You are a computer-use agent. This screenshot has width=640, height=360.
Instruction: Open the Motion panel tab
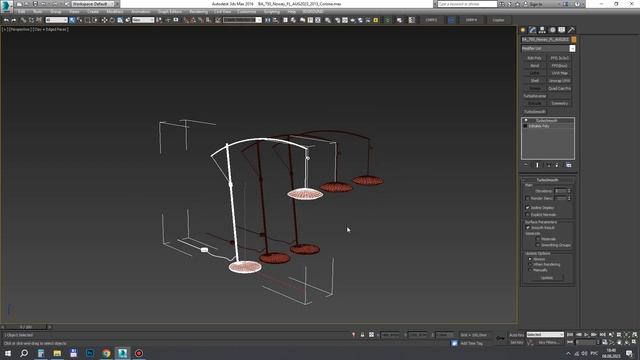pos(552,30)
